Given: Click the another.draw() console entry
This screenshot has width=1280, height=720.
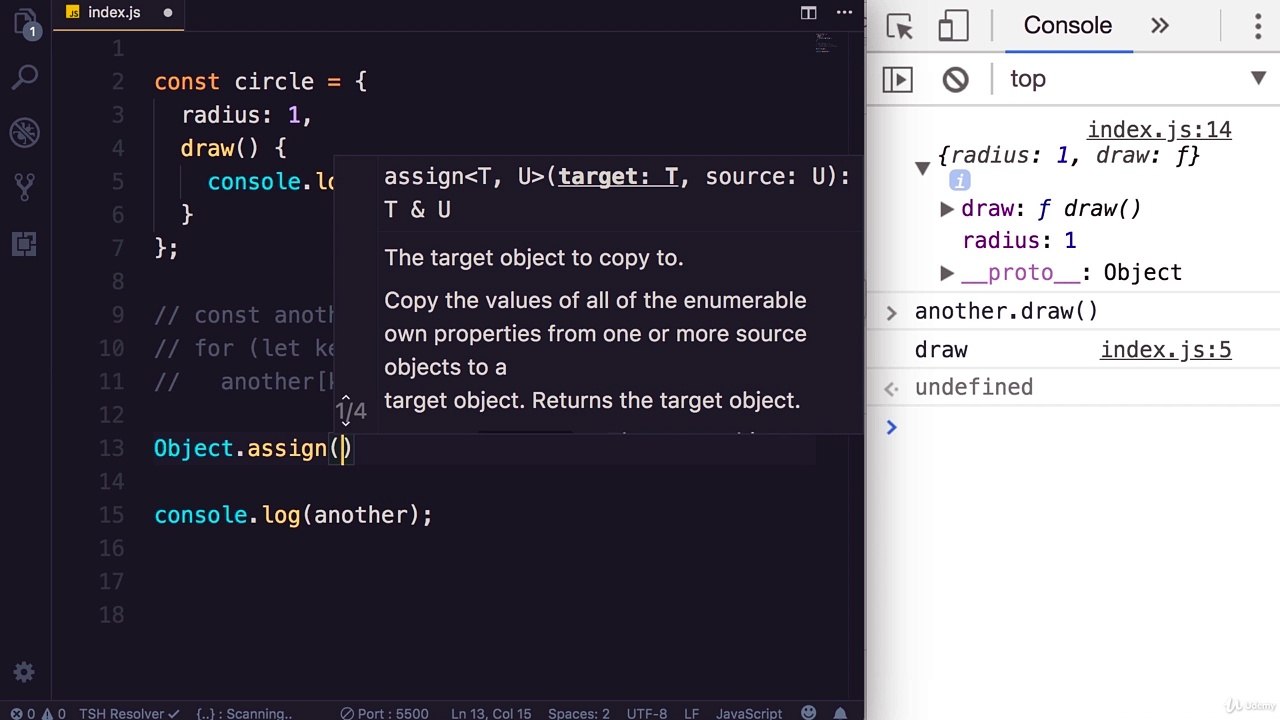Looking at the screenshot, I should tap(1006, 311).
